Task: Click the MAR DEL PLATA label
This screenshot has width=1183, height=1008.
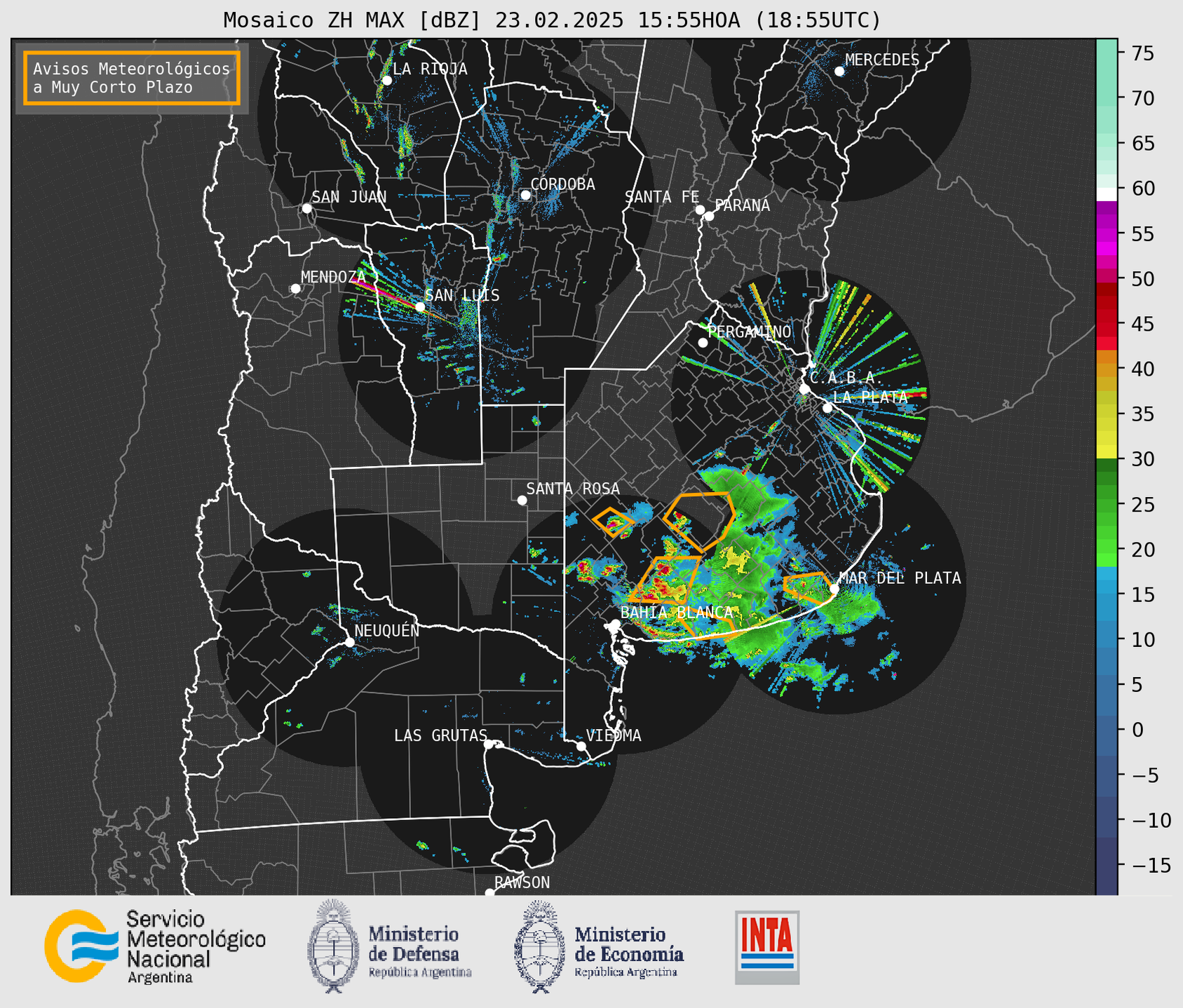Action: pos(900,578)
